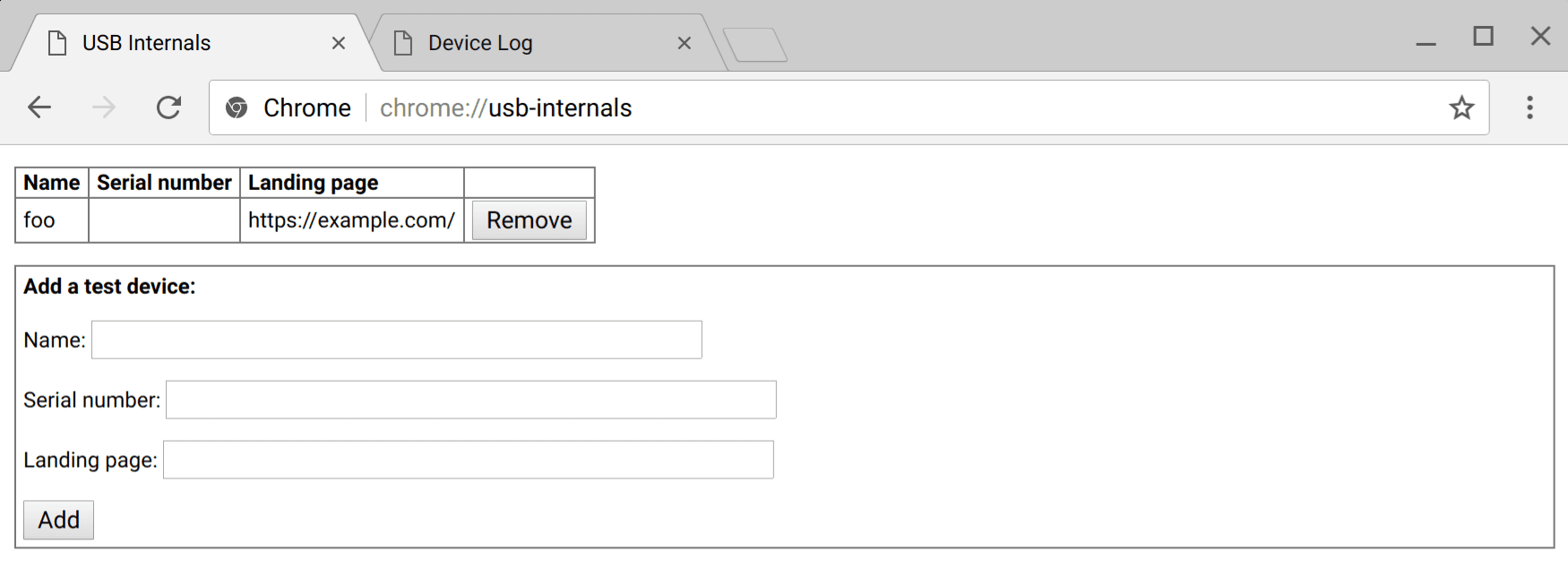
Task: Select the URL in the address bar
Action: point(505,108)
